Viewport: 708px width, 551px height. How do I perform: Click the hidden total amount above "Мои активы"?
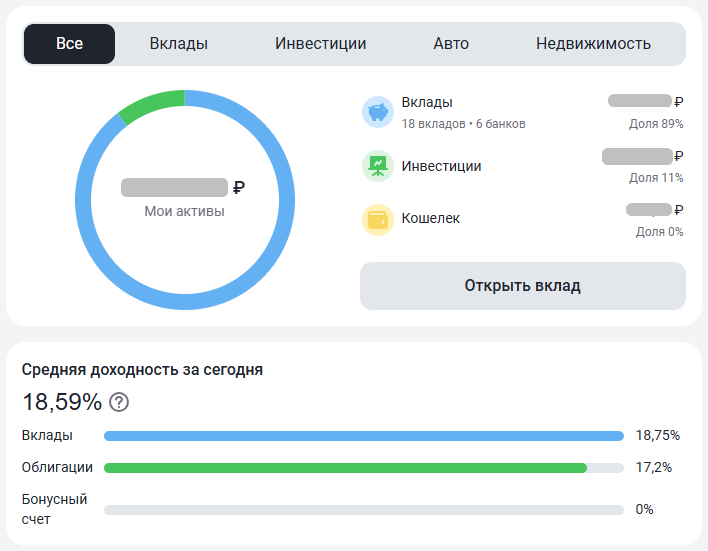(174, 187)
